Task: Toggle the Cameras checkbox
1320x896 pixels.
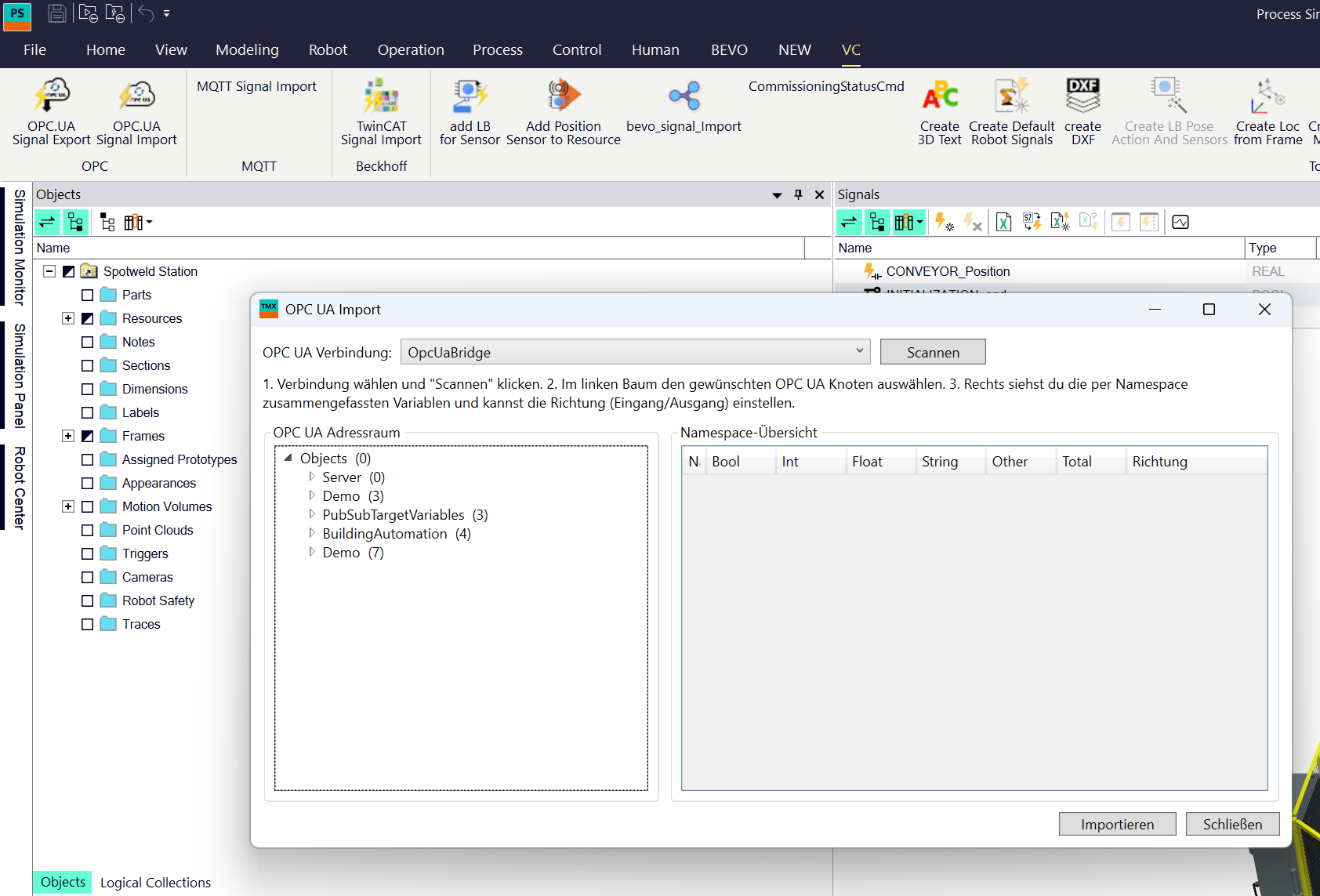Action: 88,578
